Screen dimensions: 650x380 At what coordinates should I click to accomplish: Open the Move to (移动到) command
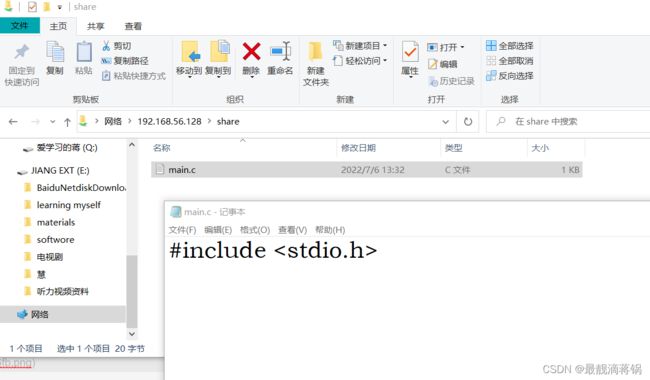tap(189, 59)
